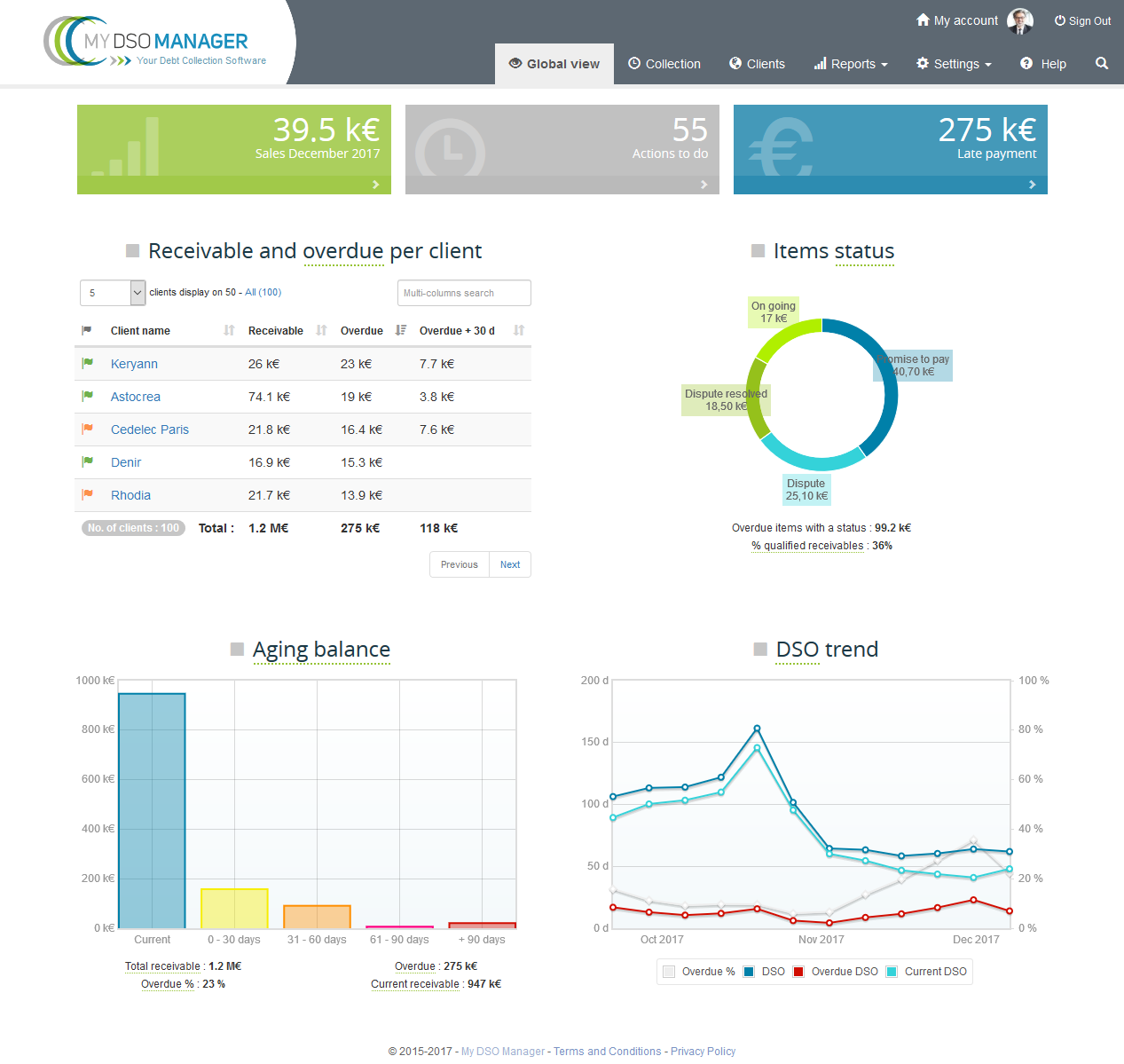Viewport: 1124px width, 1064px height.
Task: Click the orange flag next to Rhodia
Action: (88, 494)
